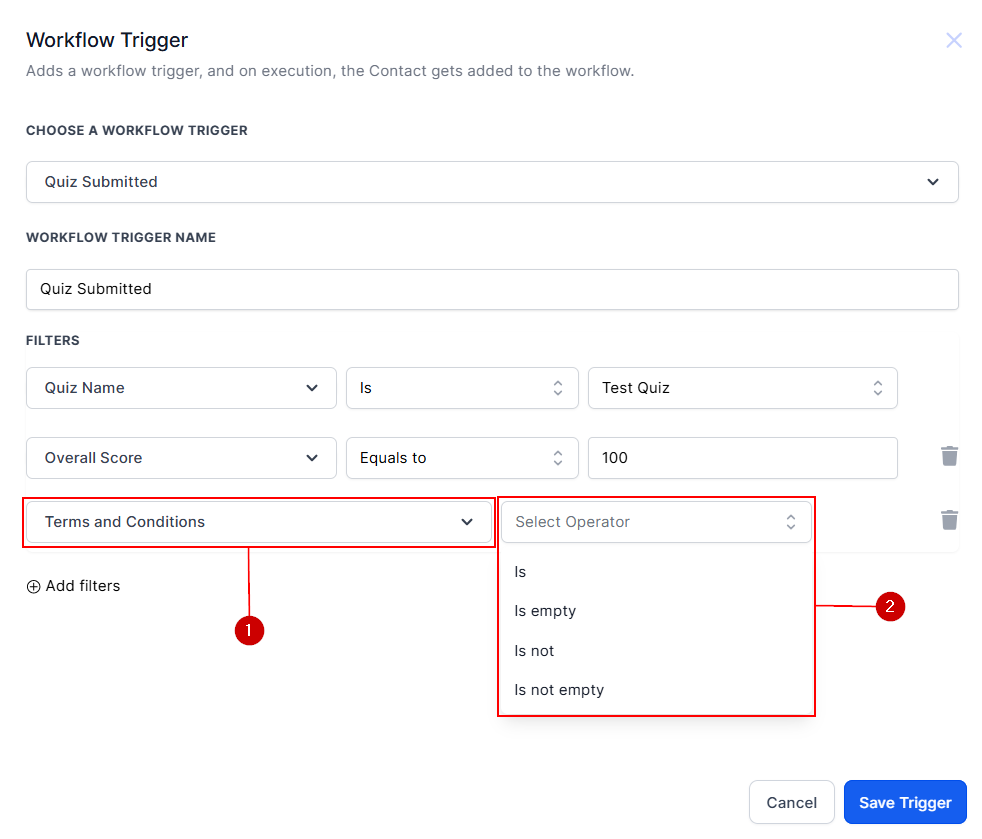This screenshot has height=839, width=982.
Task: Click the Save Trigger button
Action: point(904,802)
